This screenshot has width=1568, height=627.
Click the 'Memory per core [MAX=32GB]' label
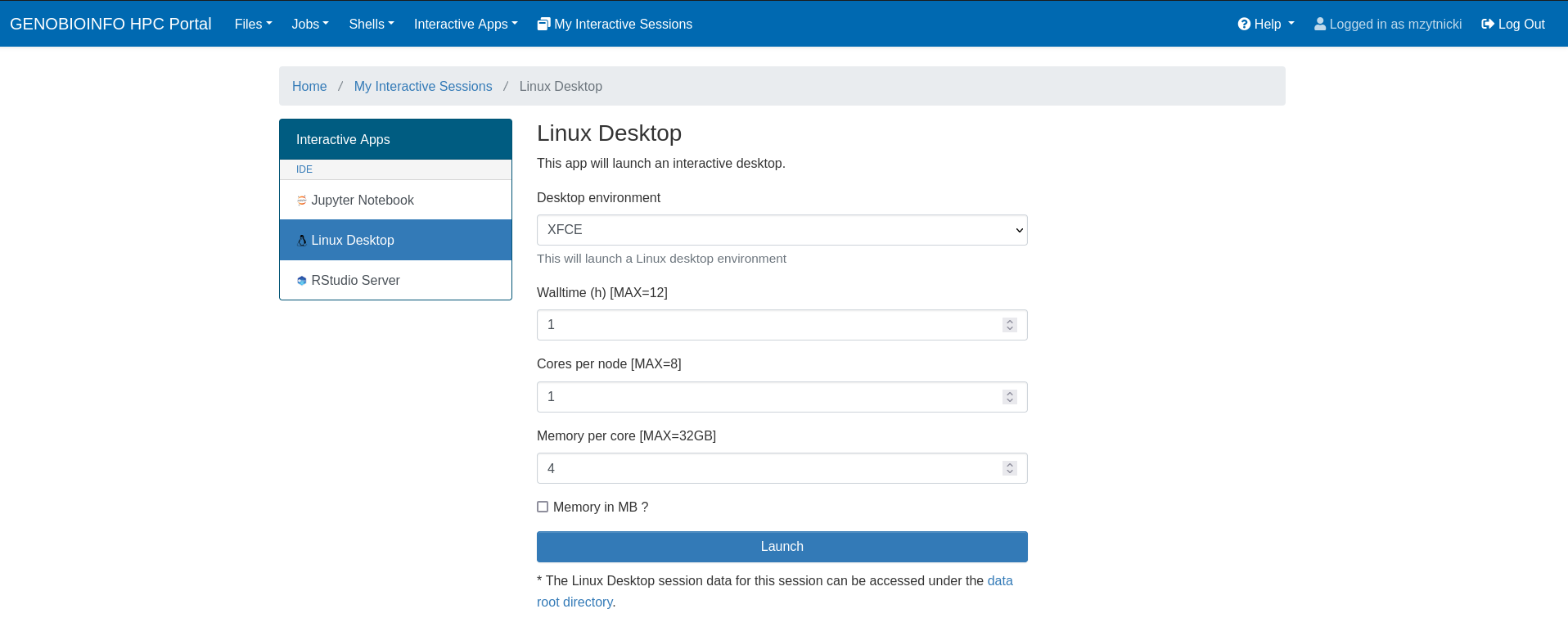(x=626, y=435)
